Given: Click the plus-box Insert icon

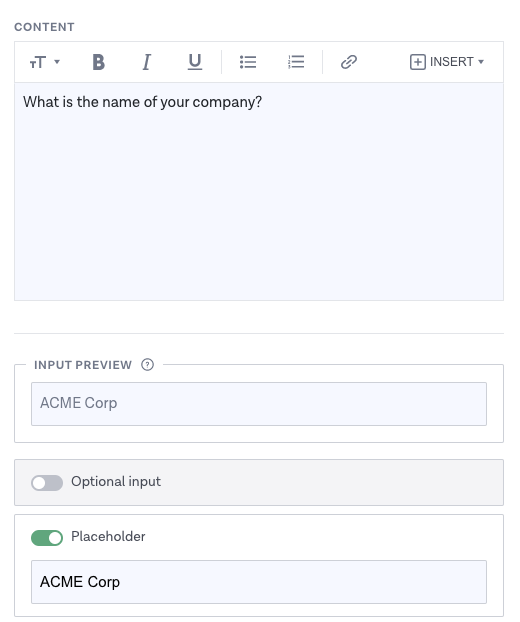Looking at the screenshot, I should (418, 62).
